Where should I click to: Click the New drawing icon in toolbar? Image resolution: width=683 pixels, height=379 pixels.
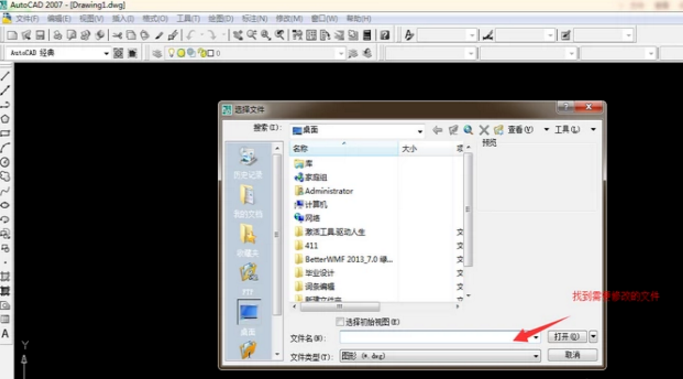(12, 35)
